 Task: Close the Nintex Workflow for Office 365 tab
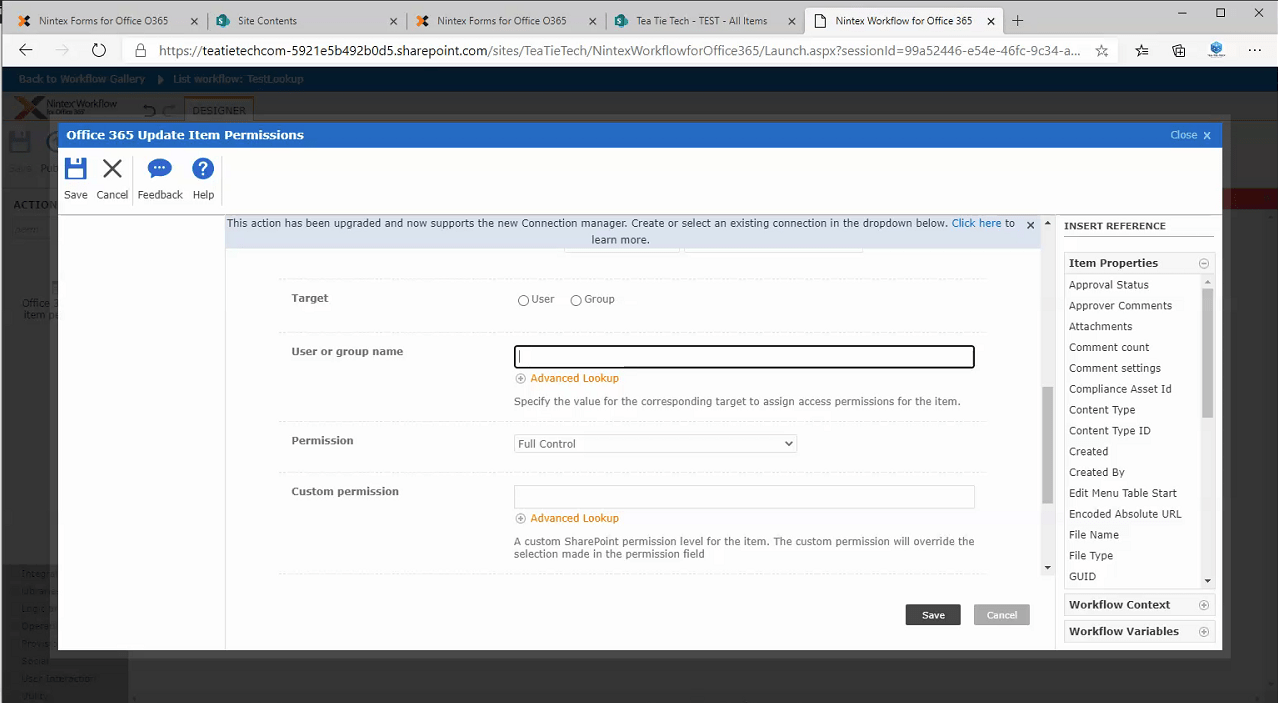click(989, 20)
